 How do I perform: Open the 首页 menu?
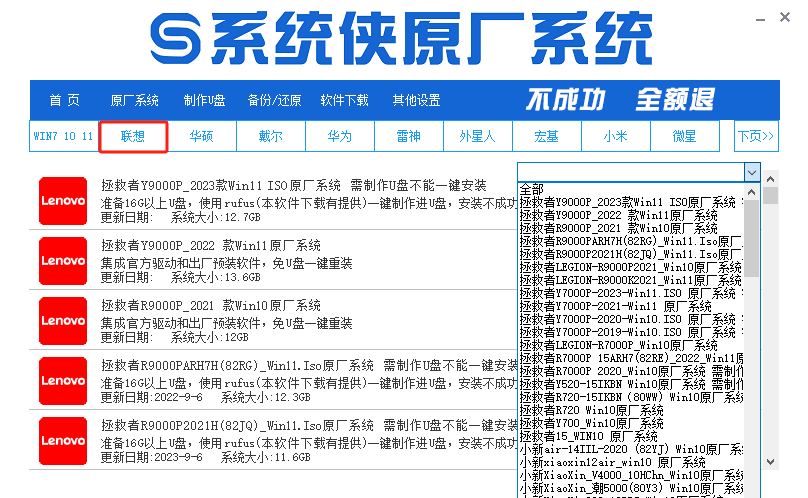[64, 100]
